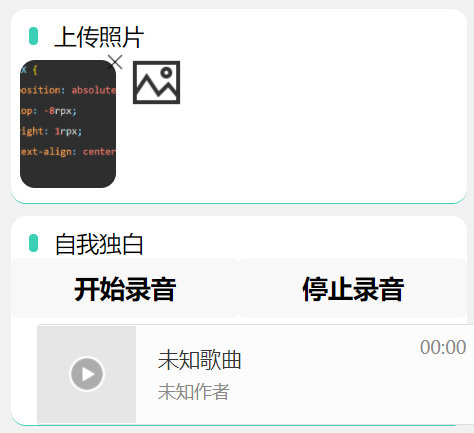Click the 上传照片 section heading

tap(99, 37)
